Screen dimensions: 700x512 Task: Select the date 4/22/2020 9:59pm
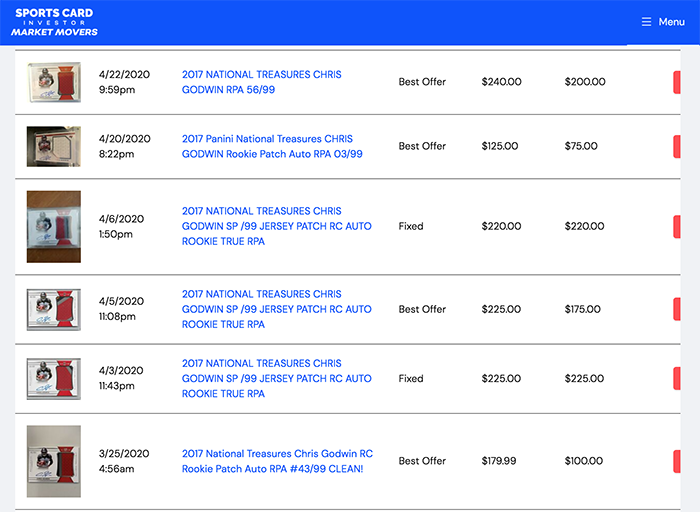pyautogui.click(x=124, y=82)
